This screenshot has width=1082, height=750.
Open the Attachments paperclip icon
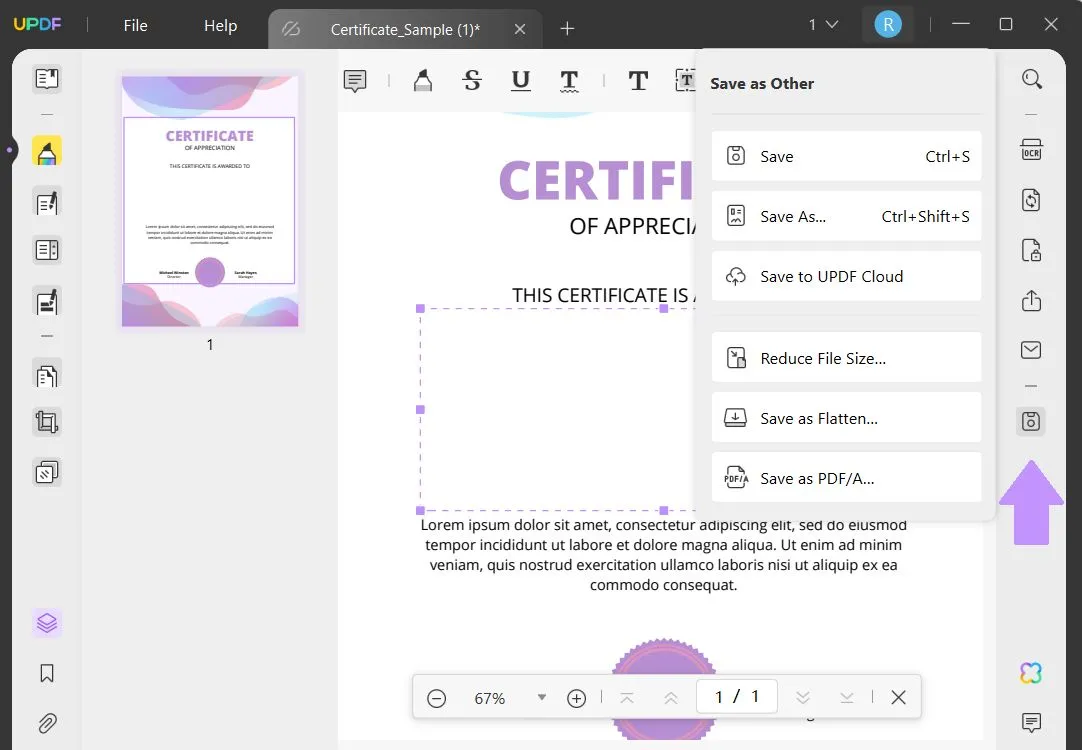47,722
